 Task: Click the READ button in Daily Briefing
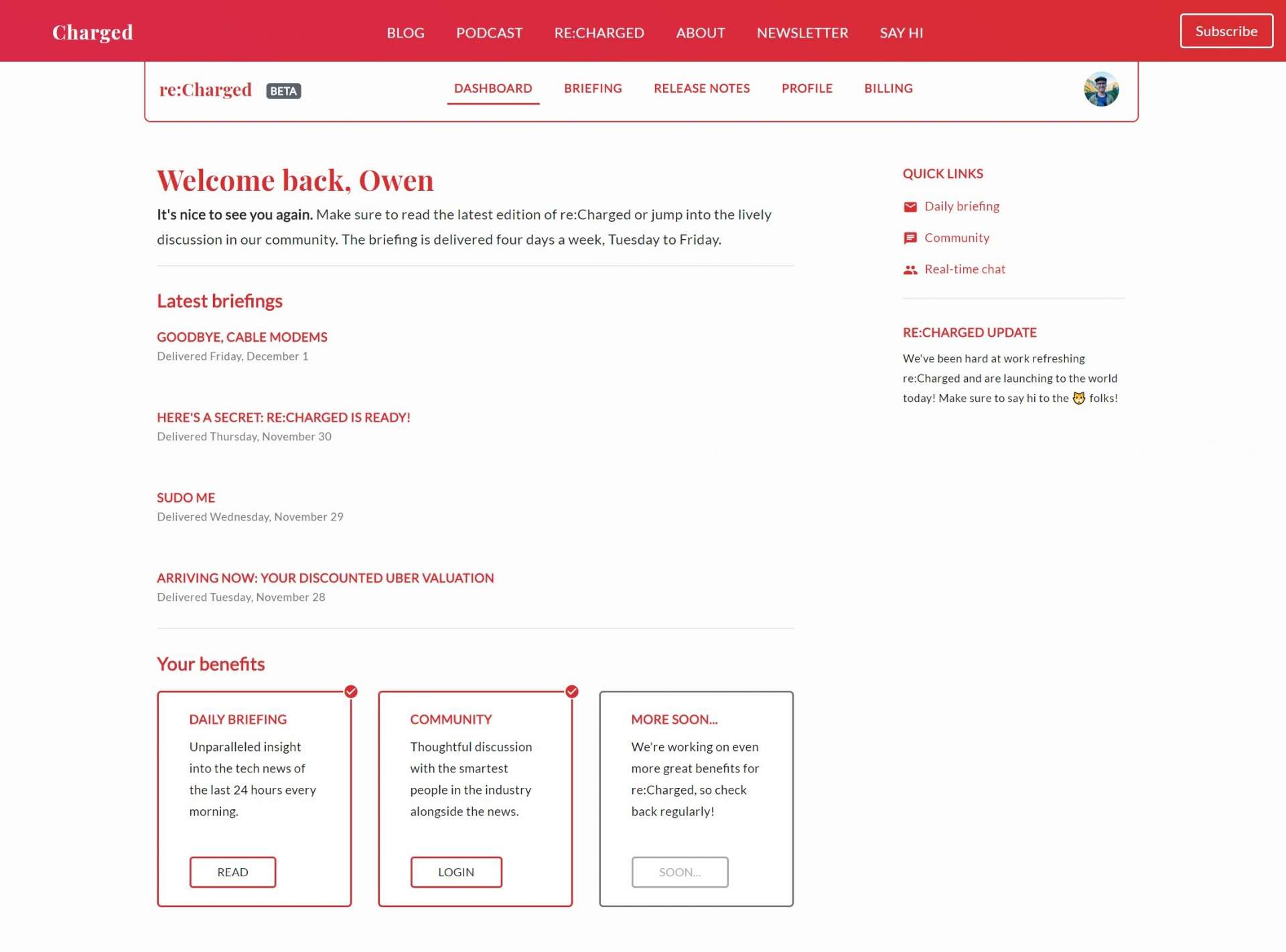[x=232, y=872]
